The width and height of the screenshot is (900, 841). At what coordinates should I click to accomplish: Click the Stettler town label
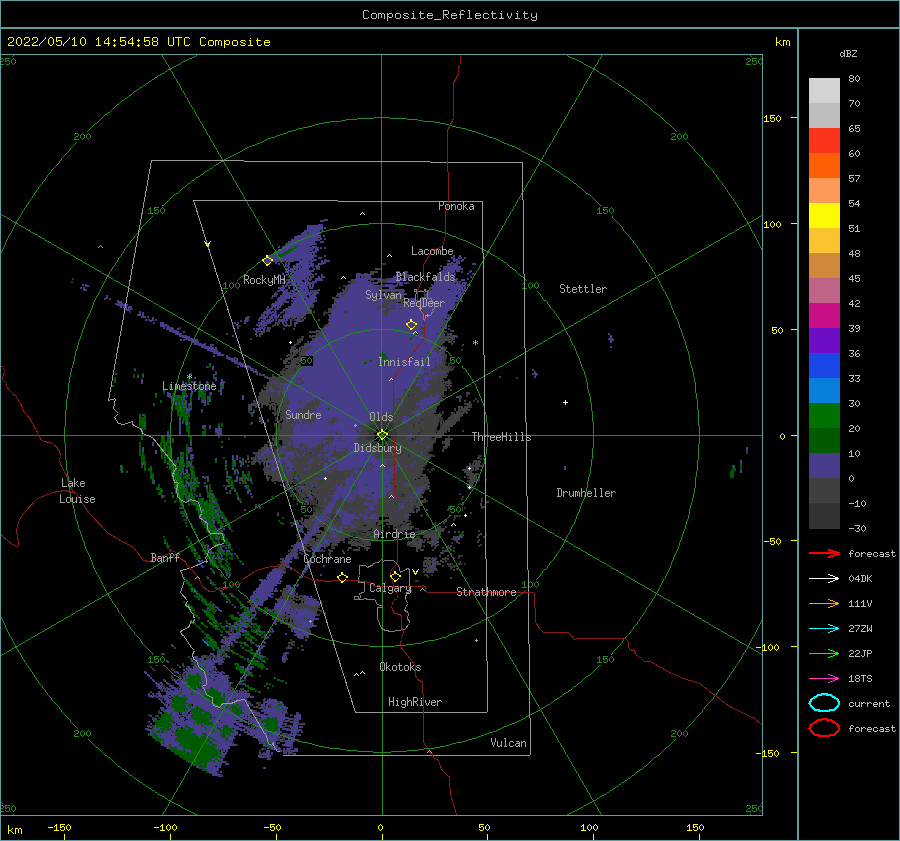tap(583, 289)
